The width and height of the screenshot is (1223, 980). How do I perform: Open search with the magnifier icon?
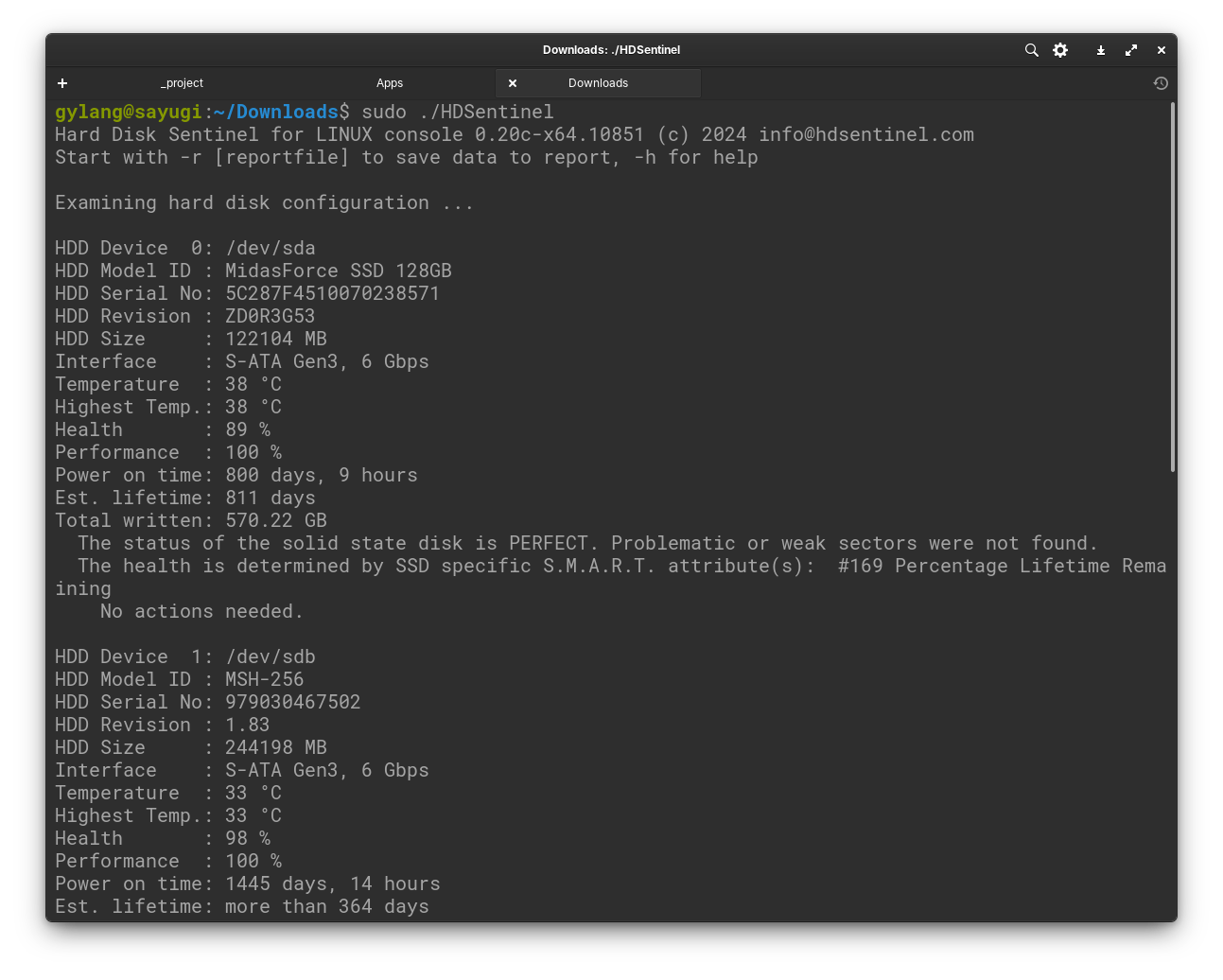[1031, 50]
